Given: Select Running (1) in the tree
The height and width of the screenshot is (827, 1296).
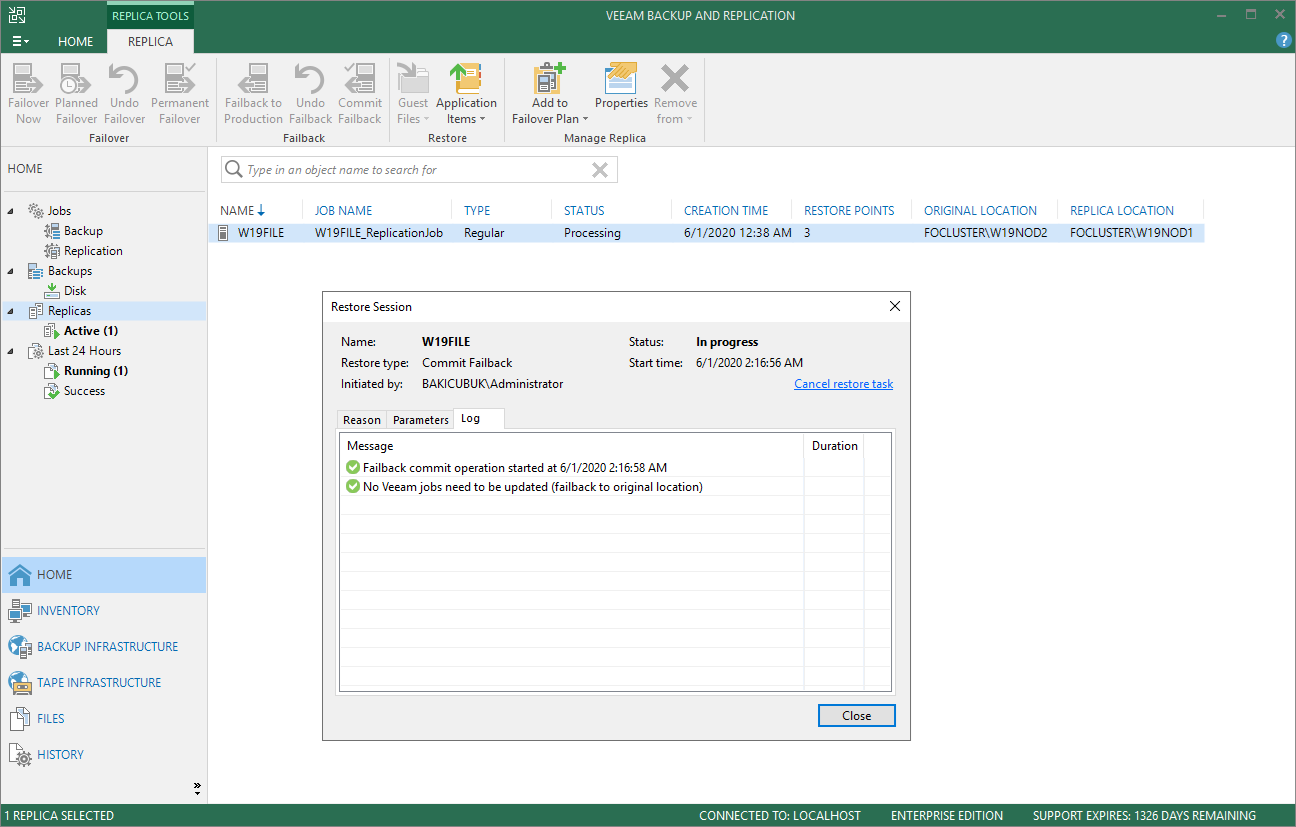Looking at the screenshot, I should [x=96, y=371].
